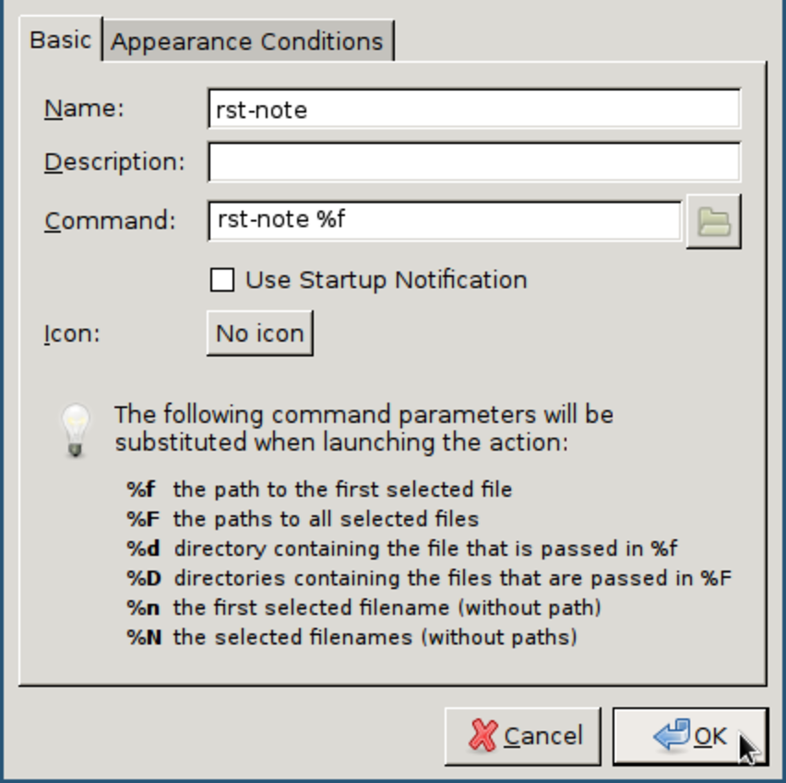786x783 pixels.
Task: Switch to the Appearance Conditions tab
Action: pyautogui.click(x=247, y=42)
